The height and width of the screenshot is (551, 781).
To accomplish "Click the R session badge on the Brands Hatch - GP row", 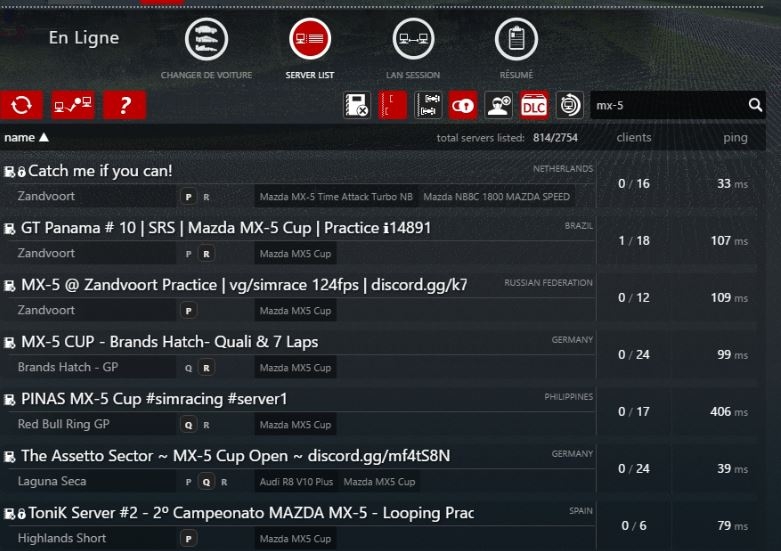I will click(x=206, y=368).
